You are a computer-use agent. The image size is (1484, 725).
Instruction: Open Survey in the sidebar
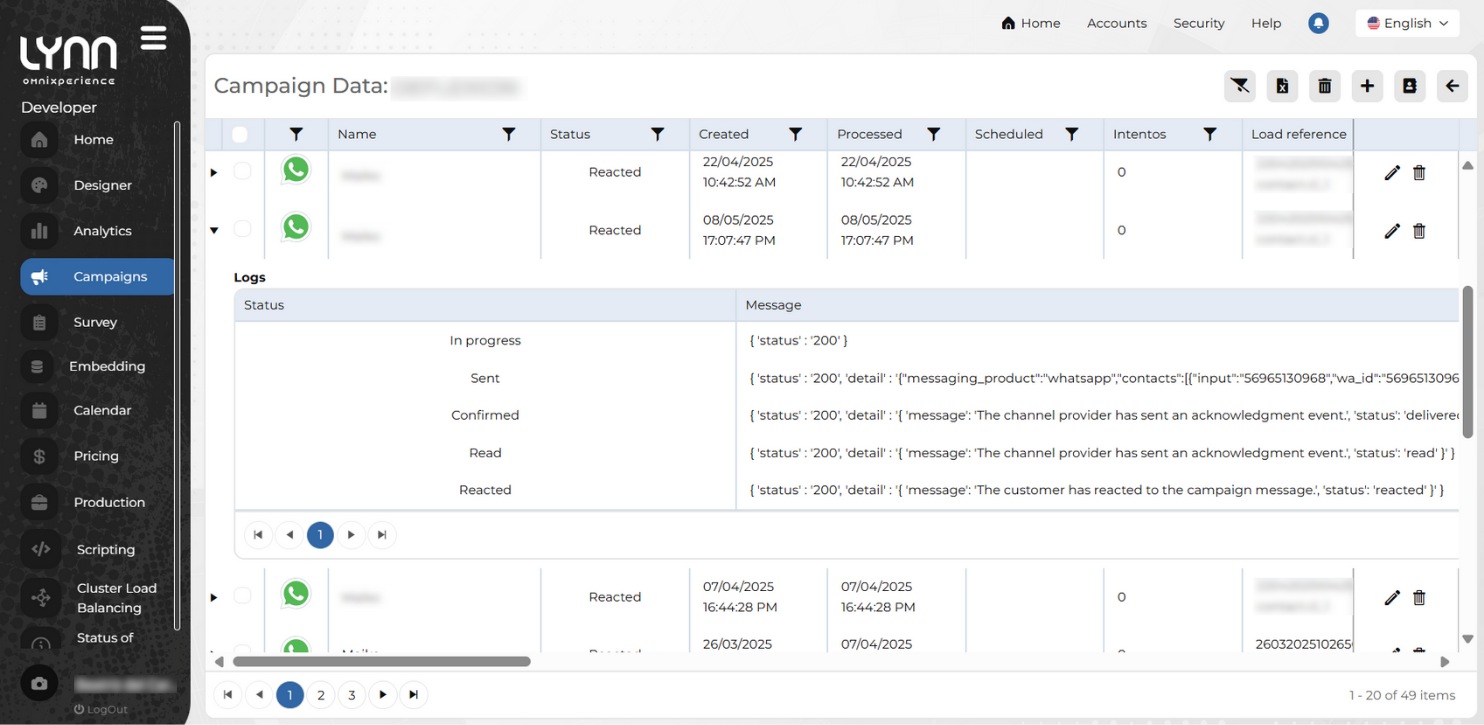(x=97, y=322)
